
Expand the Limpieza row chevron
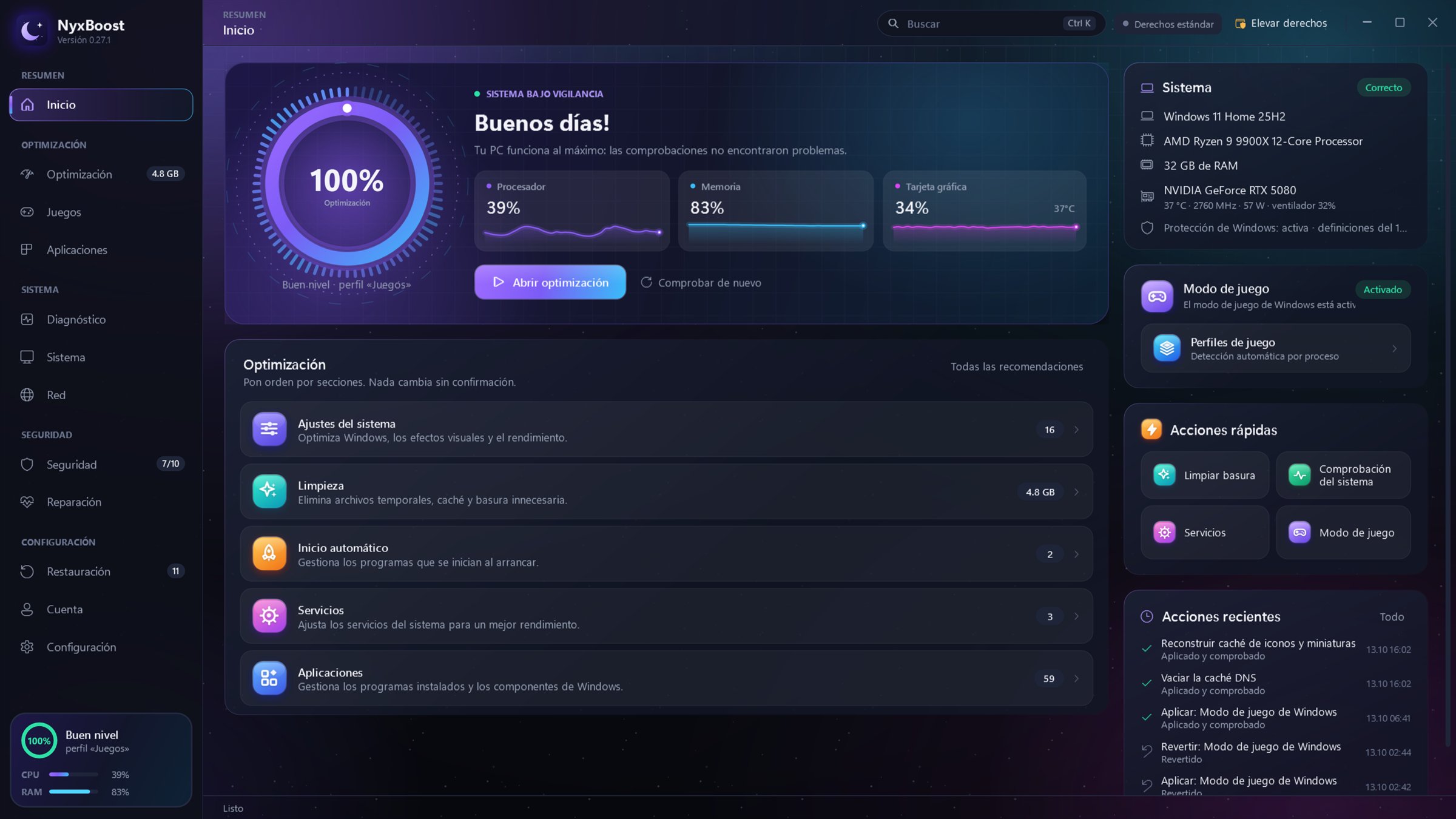click(1076, 492)
